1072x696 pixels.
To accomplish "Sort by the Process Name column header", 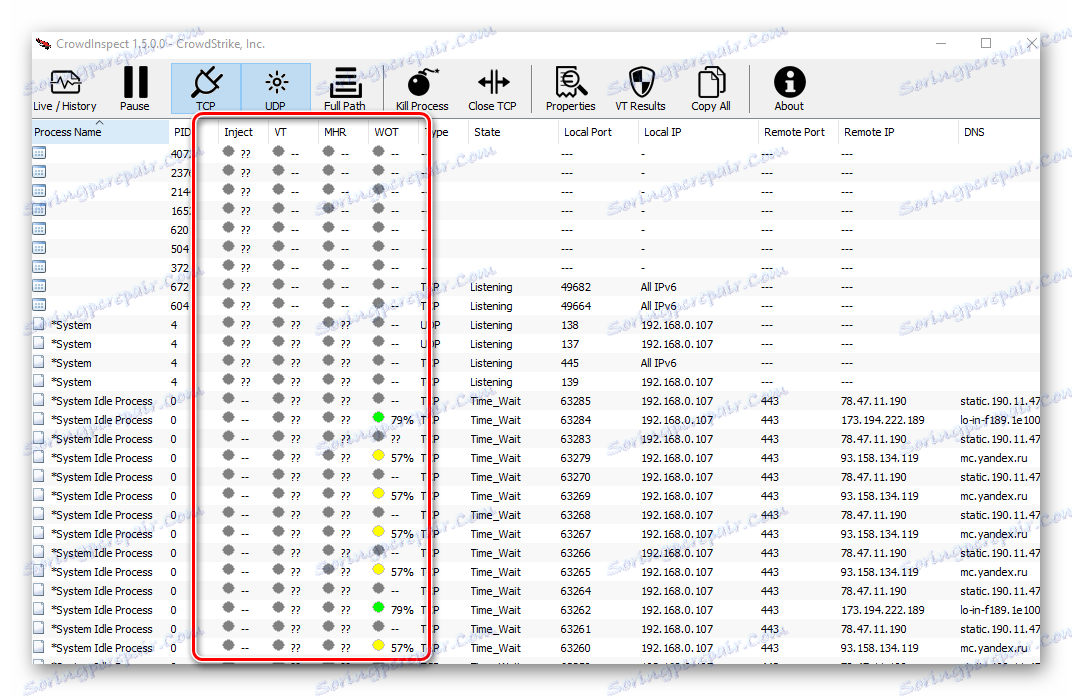I will [100, 132].
